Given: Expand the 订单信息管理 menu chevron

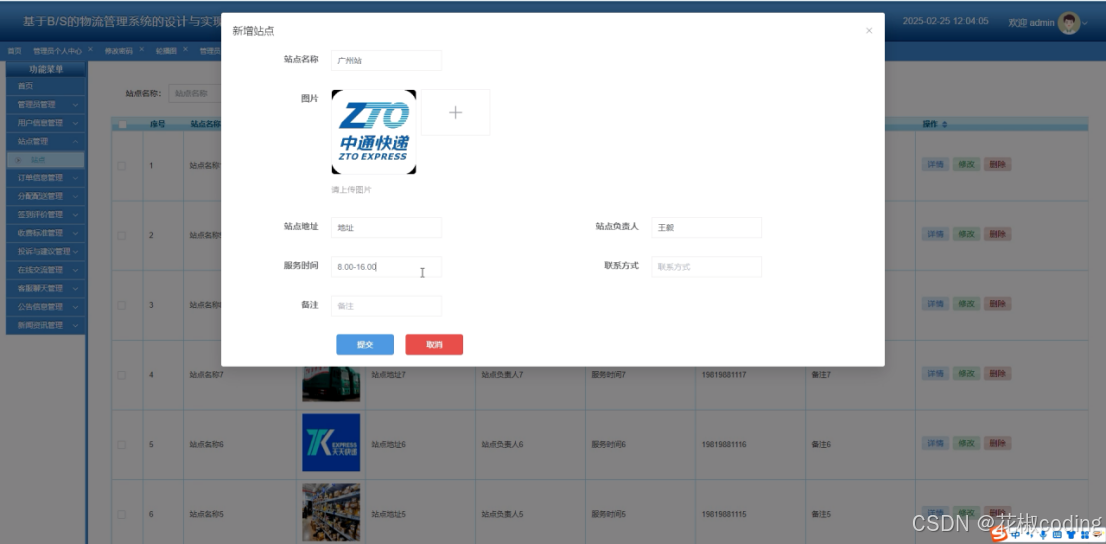Looking at the screenshot, I should coord(75,178).
